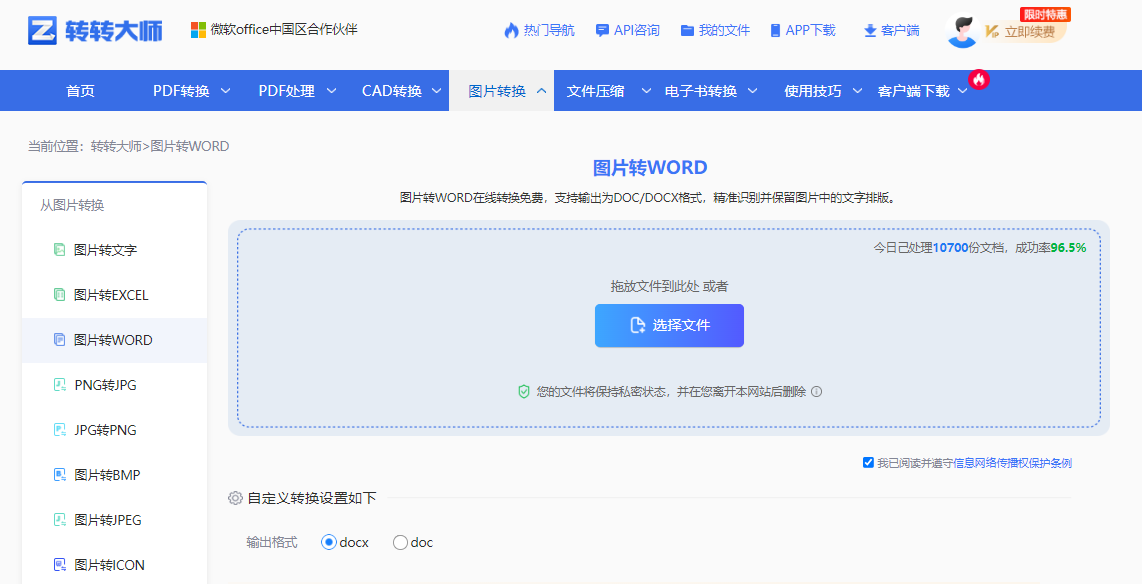Click the red hot flame badge on 客户端下载
The image size is (1142, 584).
979,79
